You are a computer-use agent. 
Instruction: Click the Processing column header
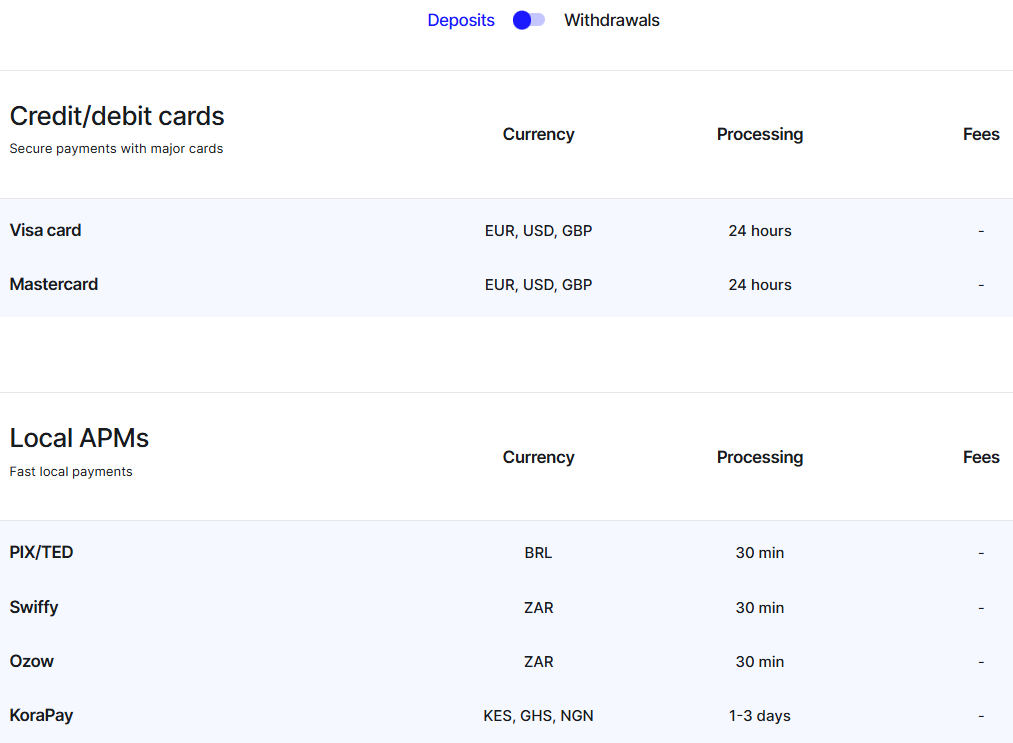[760, 134]
